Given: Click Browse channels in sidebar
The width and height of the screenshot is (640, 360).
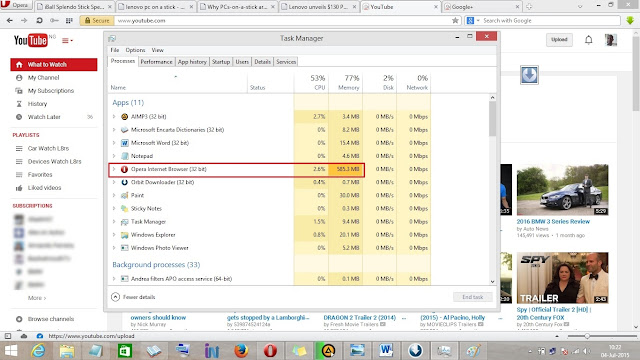Looking at the screenshot, I should [x=51, y=319].
